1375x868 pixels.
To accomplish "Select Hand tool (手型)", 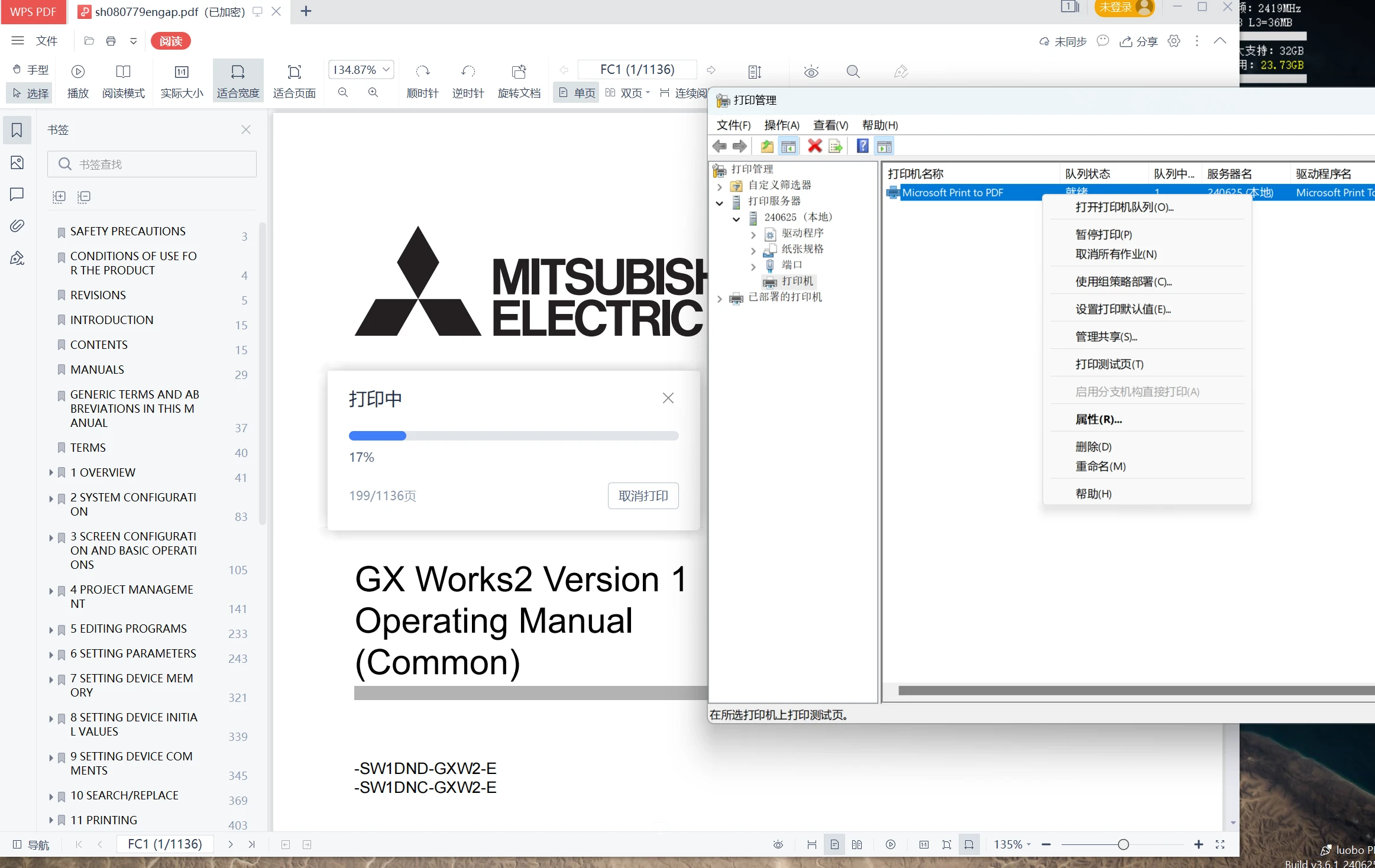I will [x=31, y=70].
